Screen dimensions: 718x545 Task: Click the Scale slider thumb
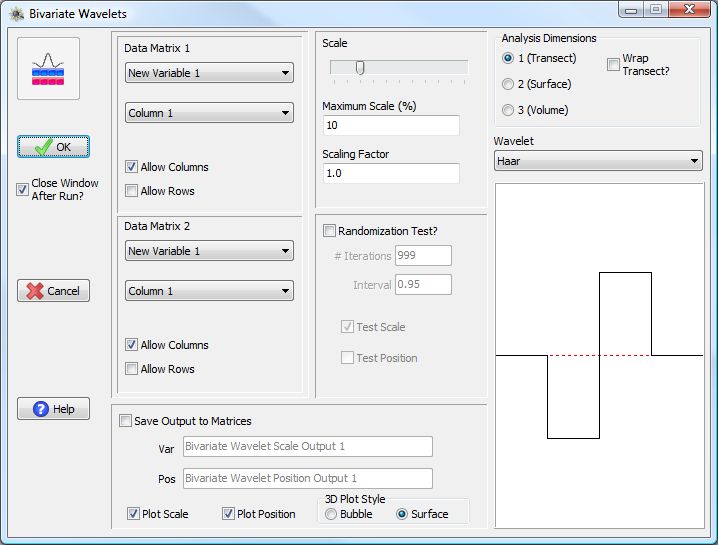click(x=360, y=68)
